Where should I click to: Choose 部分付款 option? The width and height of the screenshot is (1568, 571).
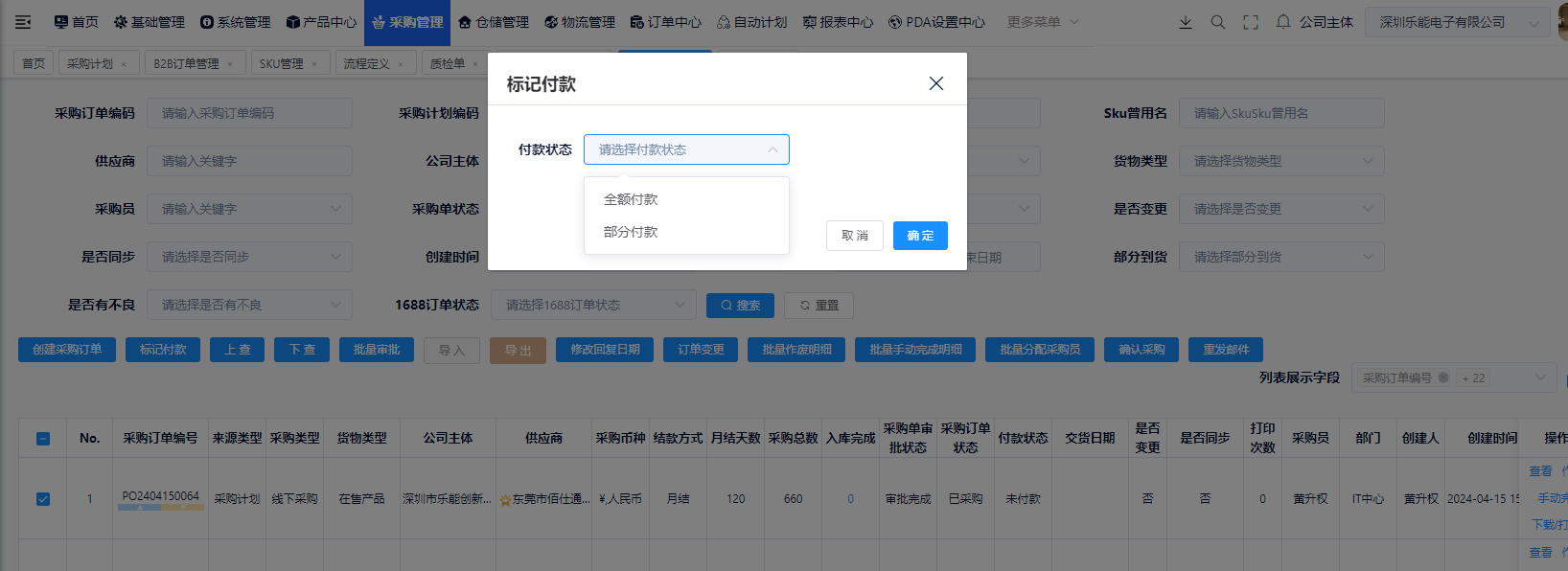coord(686,232)
